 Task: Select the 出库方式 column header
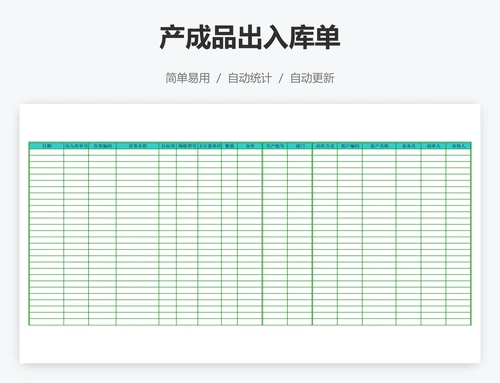325,146
